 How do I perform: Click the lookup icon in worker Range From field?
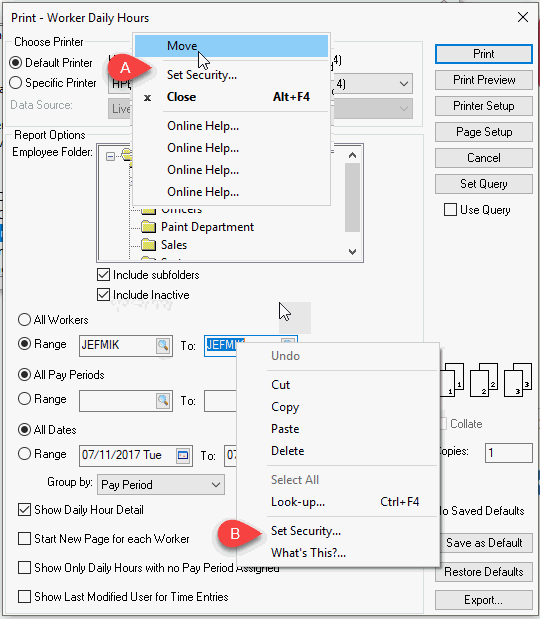coord(163,345)
